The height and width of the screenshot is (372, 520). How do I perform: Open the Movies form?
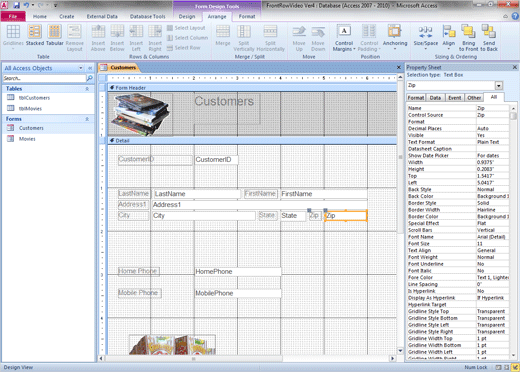[x=27, y=139]
